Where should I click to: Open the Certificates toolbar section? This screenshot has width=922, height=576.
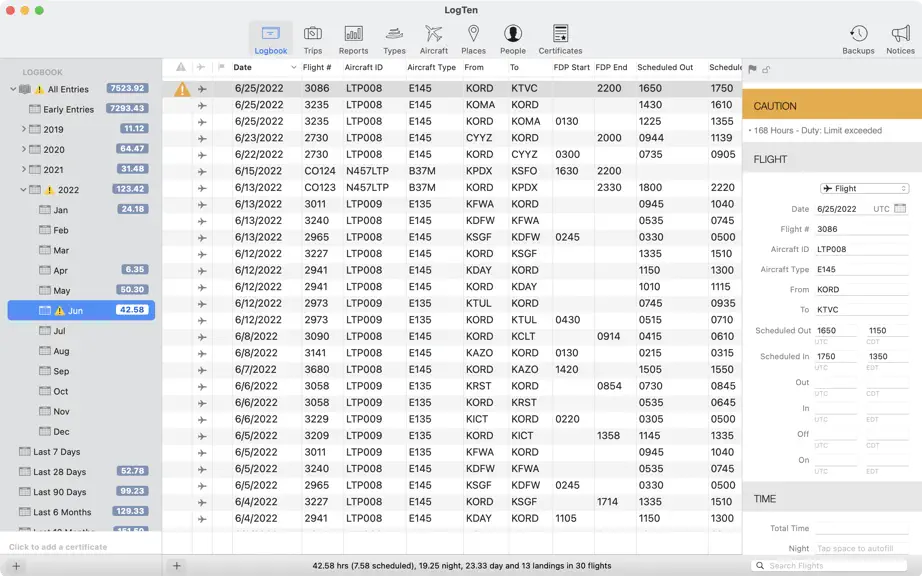(x=560, y=39)
